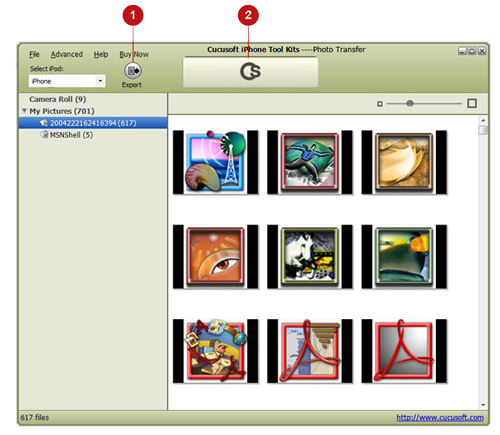This screenshot has height=435, width=500.
Task: Click the Export icon button
Action: (133, 71)
